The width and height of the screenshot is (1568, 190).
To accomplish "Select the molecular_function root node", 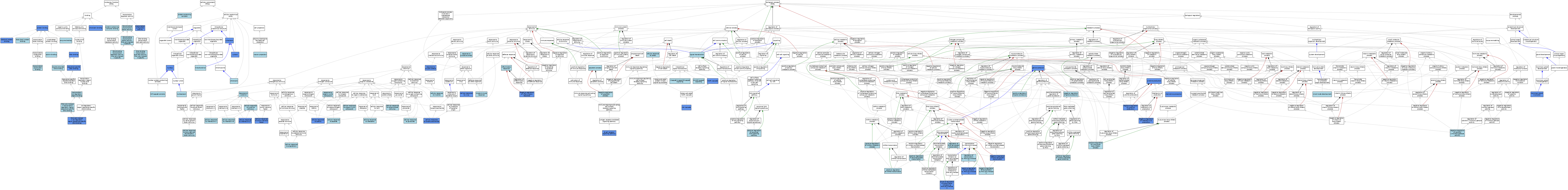I will [111, 3].
